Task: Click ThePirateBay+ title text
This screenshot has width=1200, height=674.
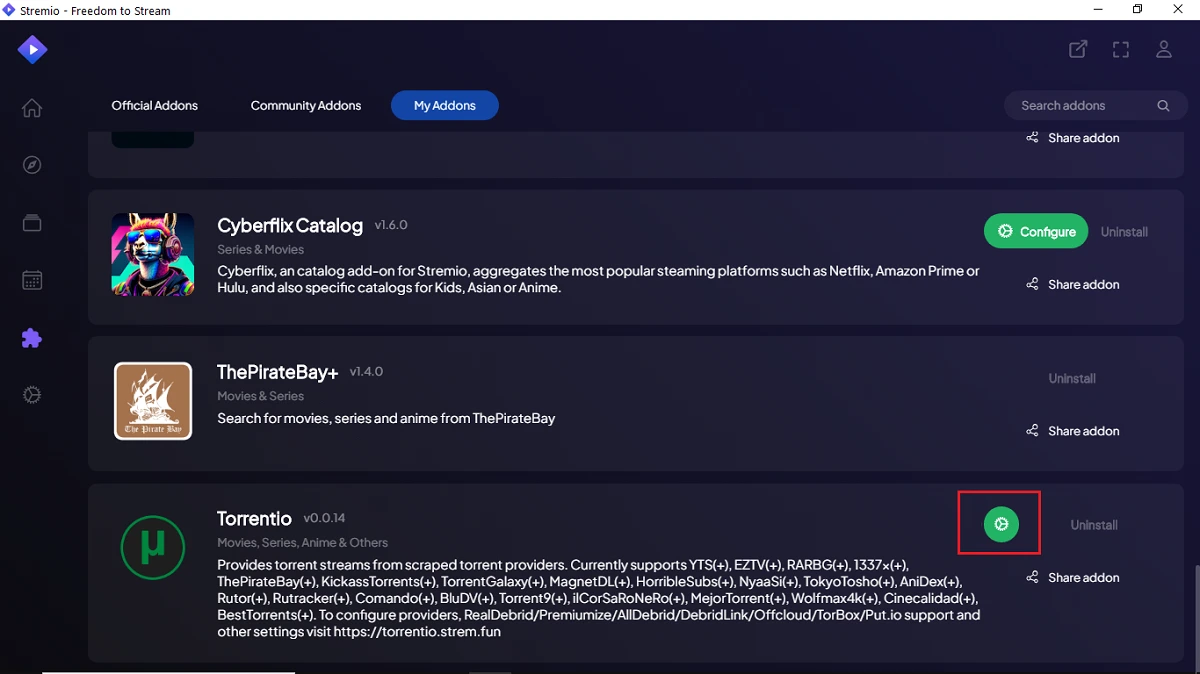Action: tap(278, 372)
